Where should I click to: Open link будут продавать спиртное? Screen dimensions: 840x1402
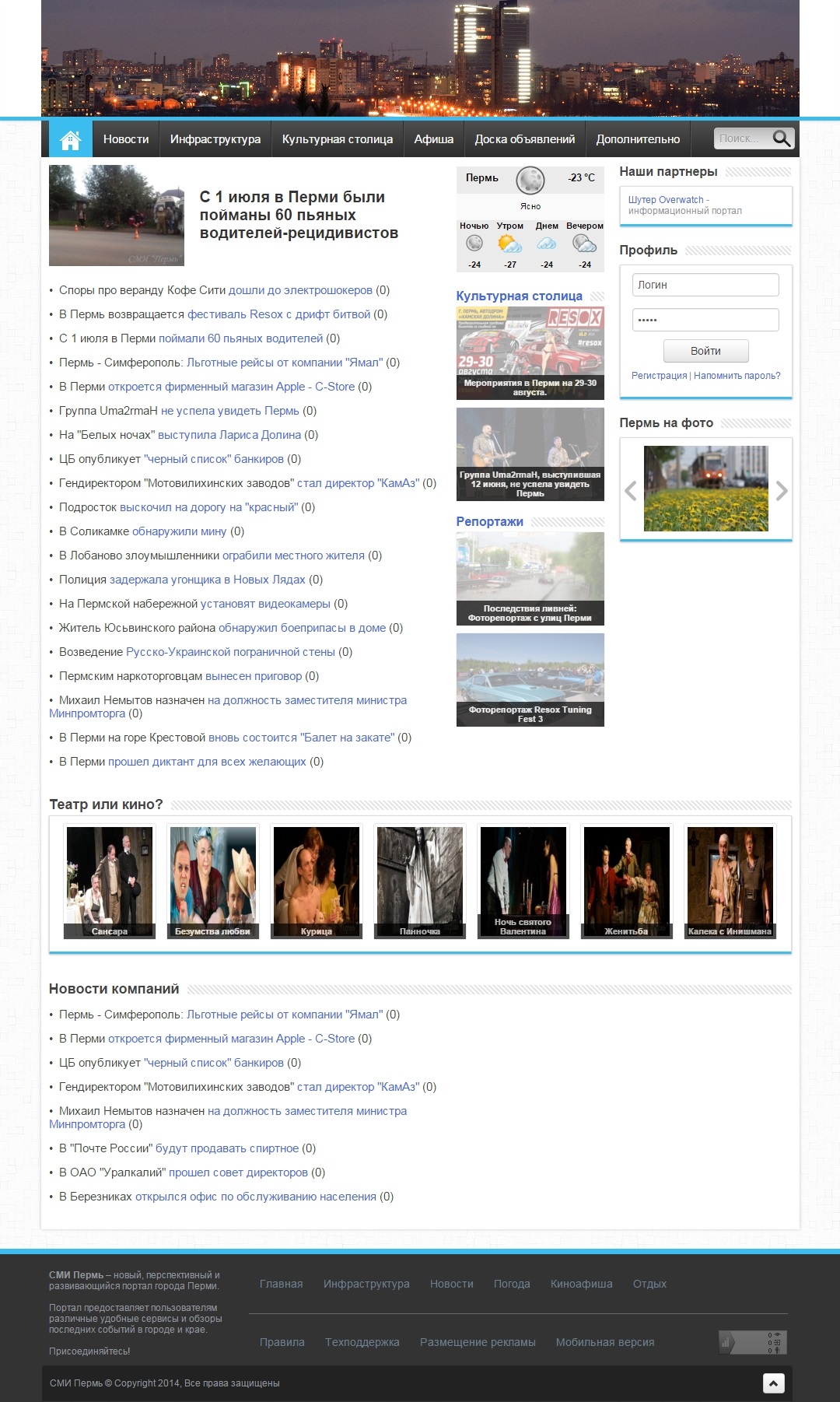(x=227, y=1148)
